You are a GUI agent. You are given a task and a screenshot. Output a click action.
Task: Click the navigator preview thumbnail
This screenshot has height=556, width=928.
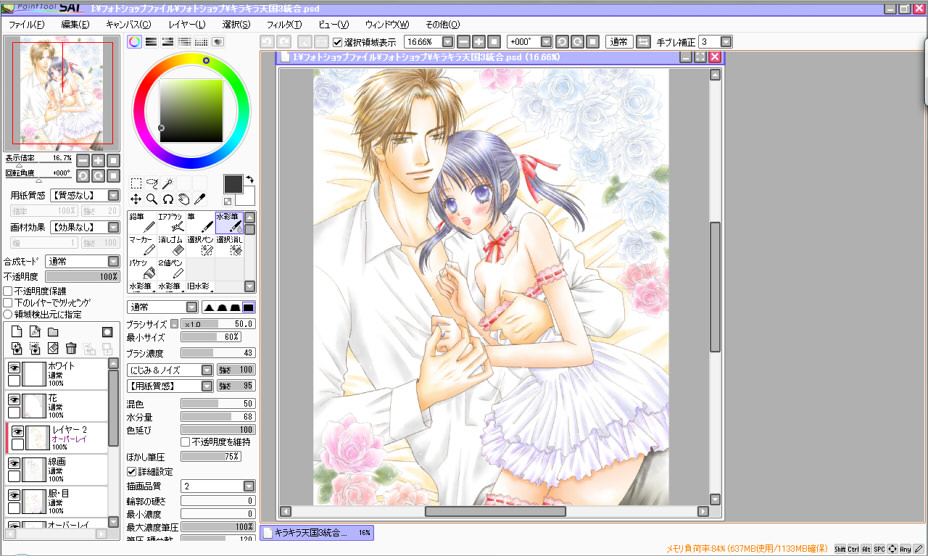62,93
